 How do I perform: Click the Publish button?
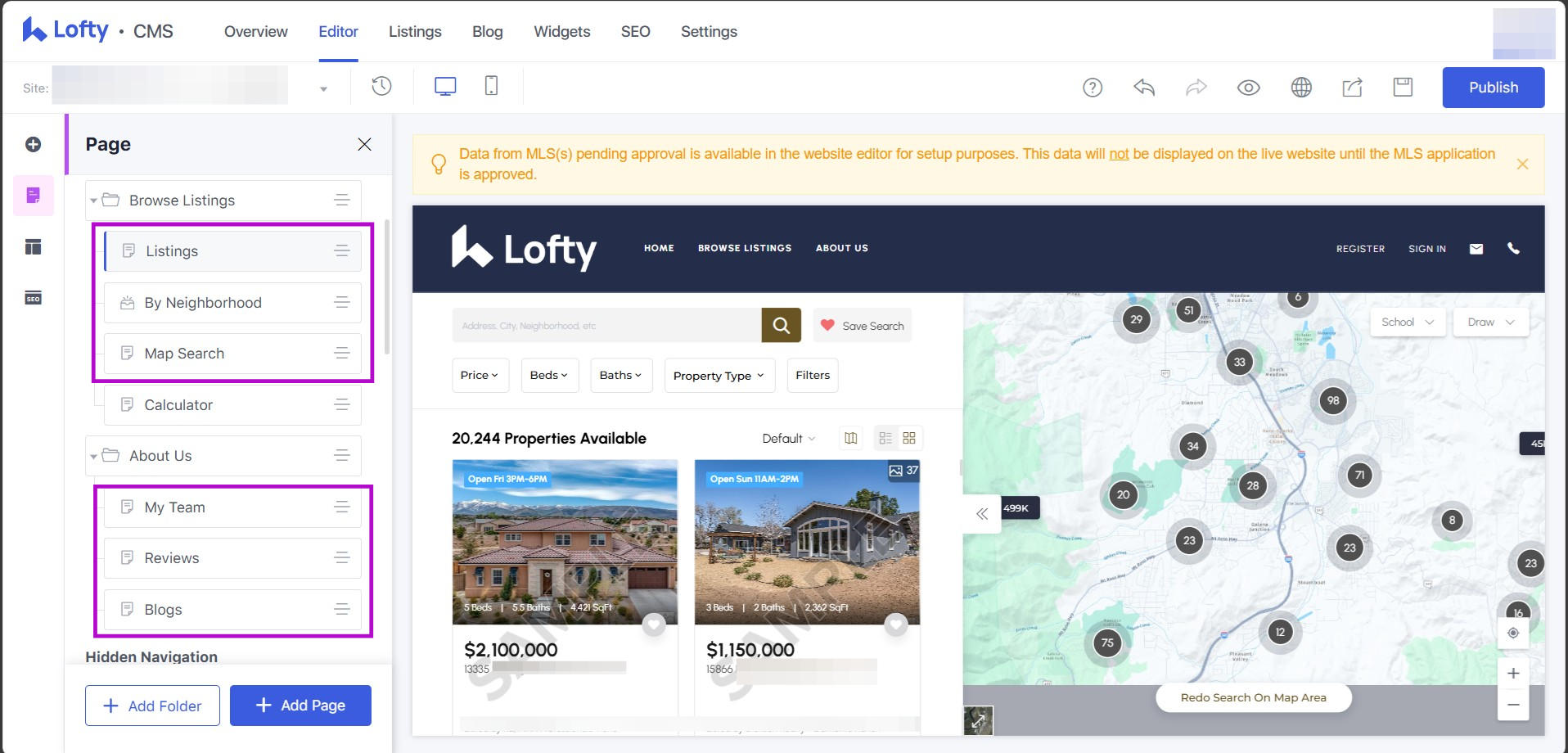click(x=1493, y=88)
